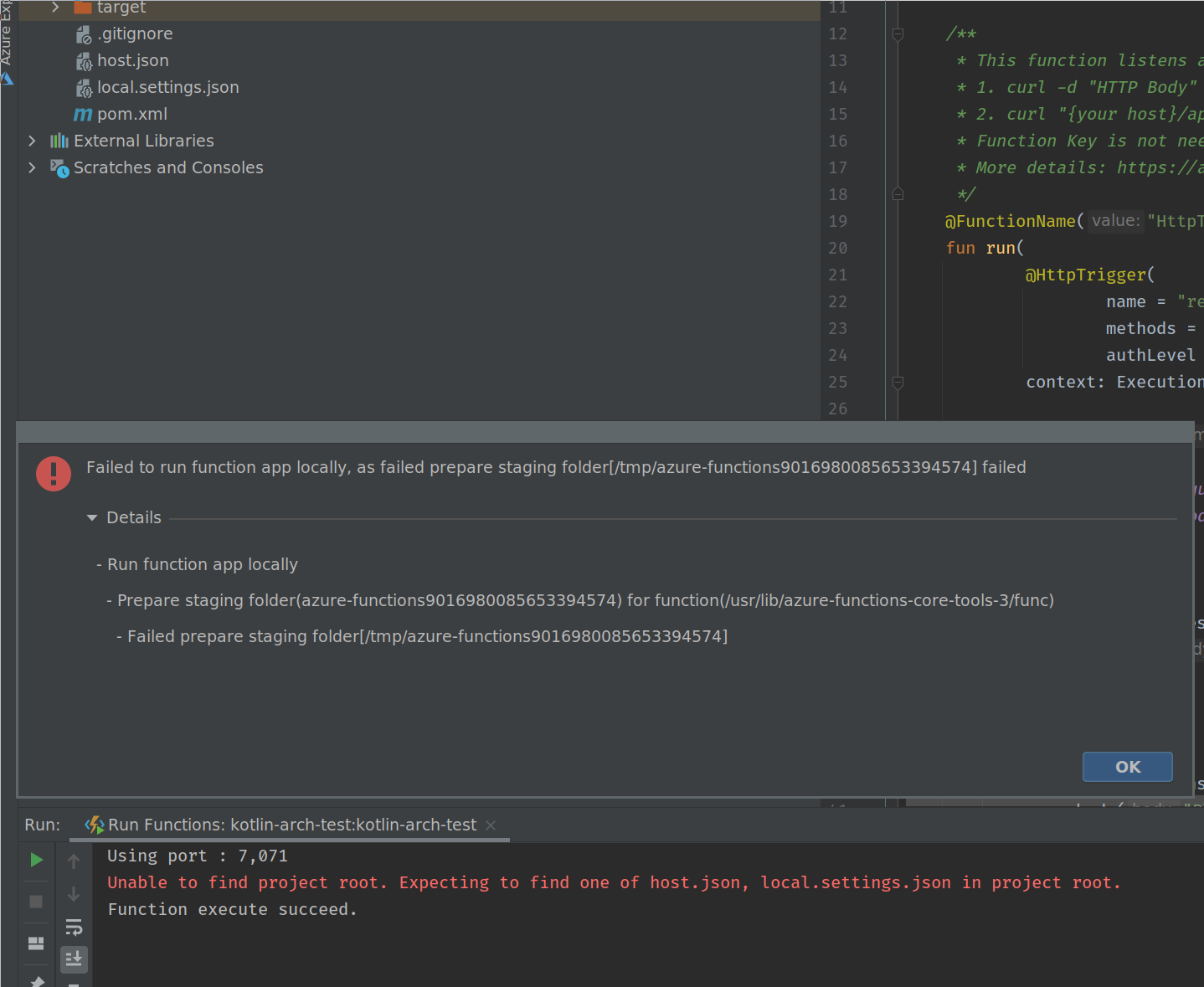This screenshot has height=987, width=1204.
Task: Click the Maven icon beside pom.xml
Action: pos(82,114)
